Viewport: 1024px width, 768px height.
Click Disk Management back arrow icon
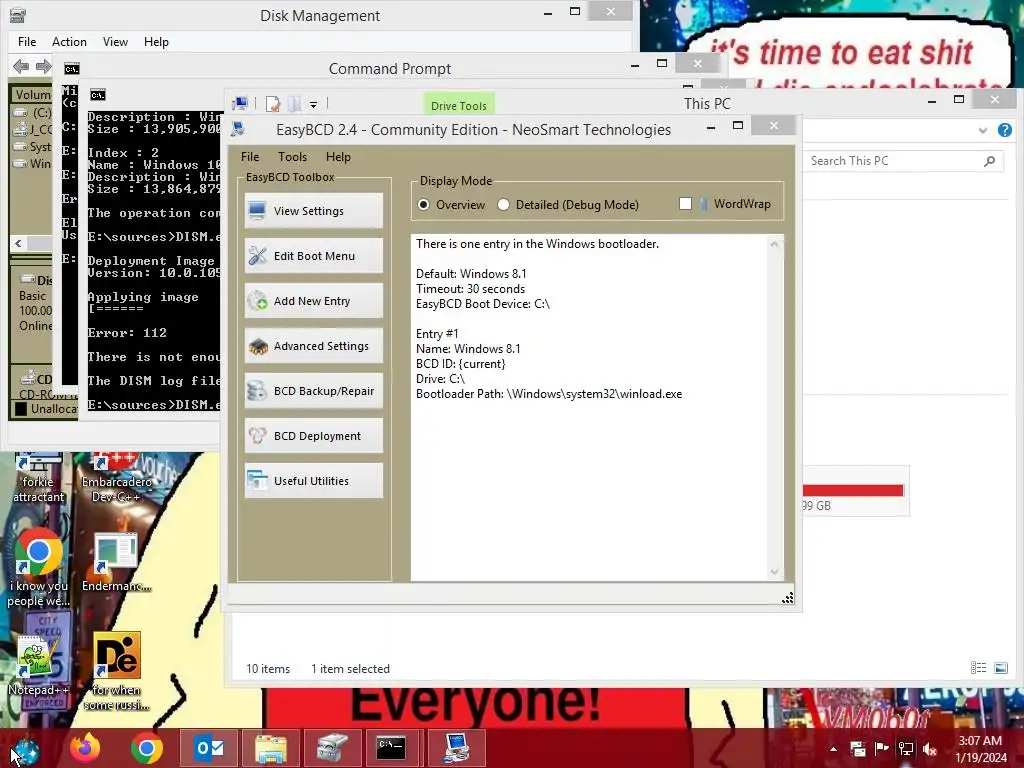21,66
